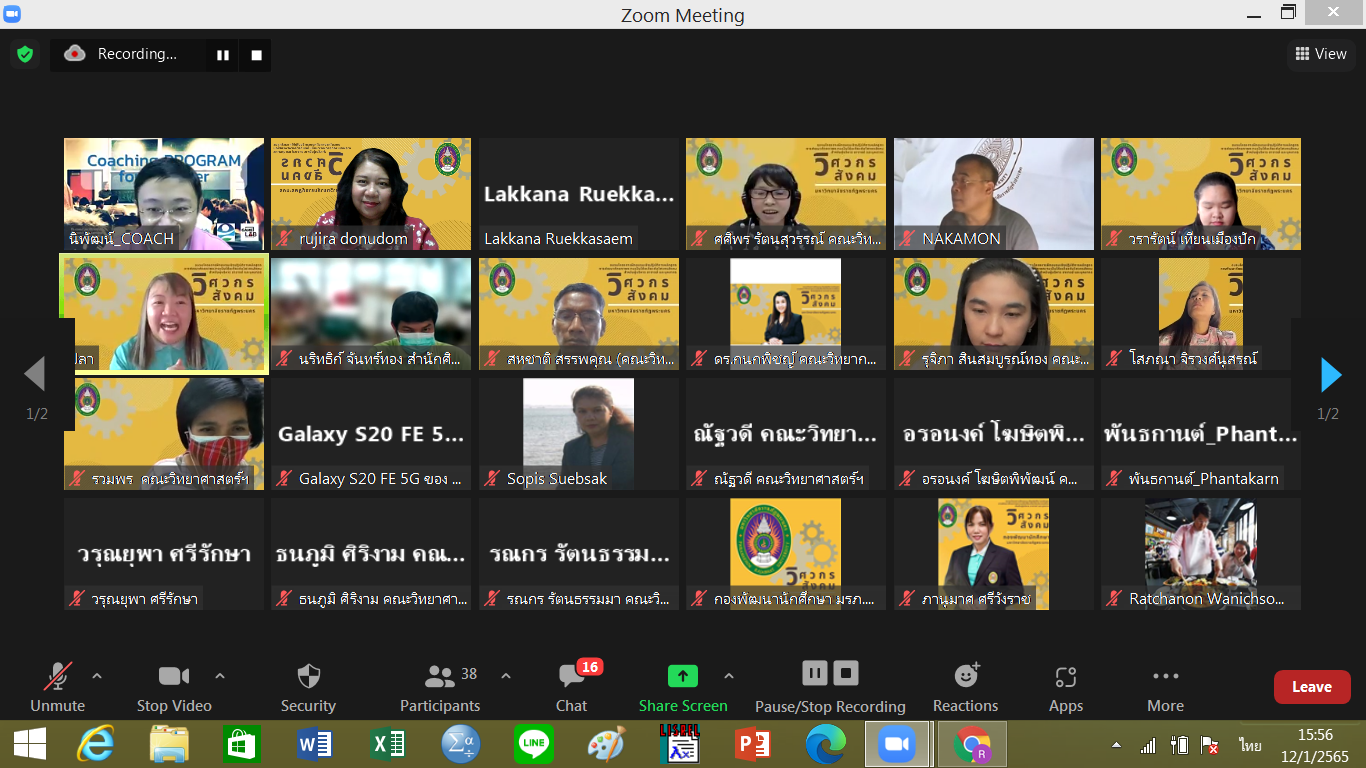Toggle Stop Video camera button
Screen dimensions: 1366x768
[x=173, y=687]
